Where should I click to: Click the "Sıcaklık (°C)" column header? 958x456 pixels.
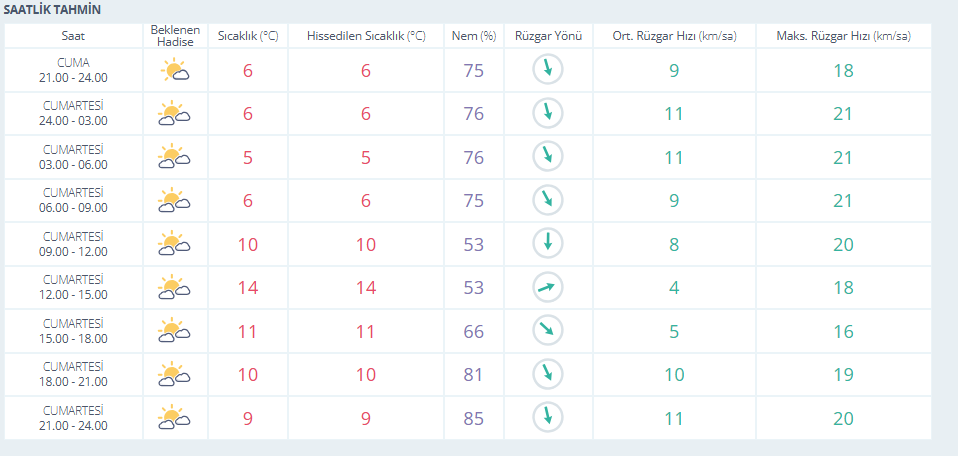tap(248, 36)
